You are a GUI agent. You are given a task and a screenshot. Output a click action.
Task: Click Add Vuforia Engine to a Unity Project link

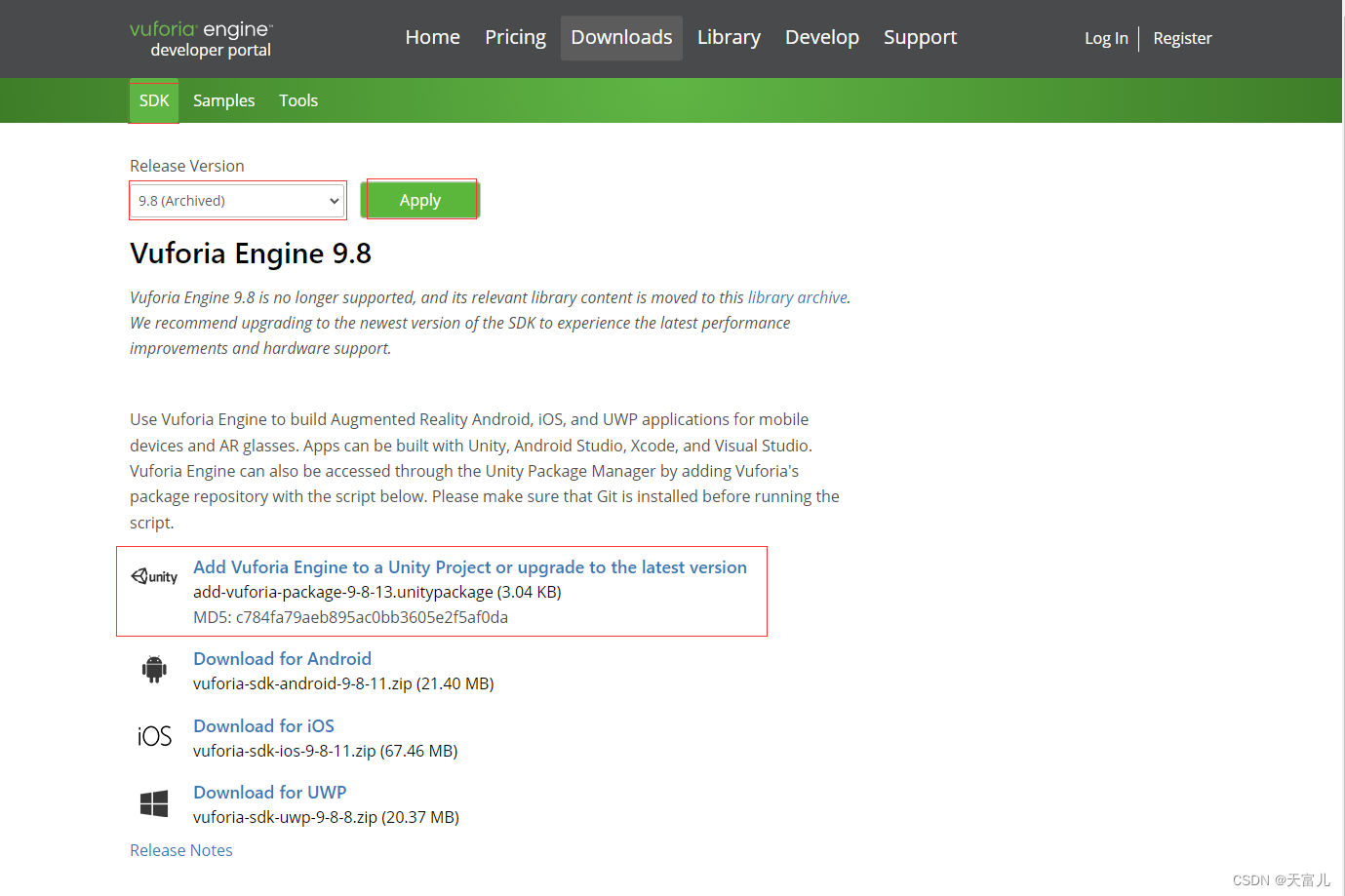pyautogui.click(x=470, y=567)
